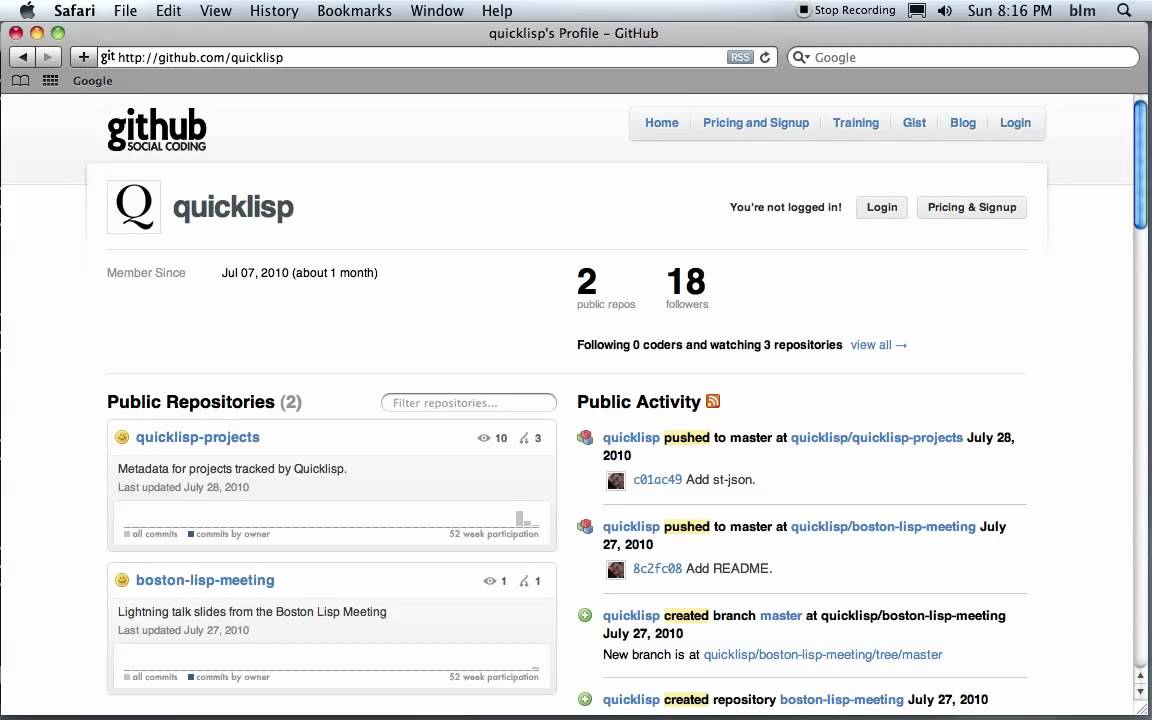Click the volume speaker icon in menu bar
Viewport: 1152px width, 720px height.
click(x=945, y=10)
